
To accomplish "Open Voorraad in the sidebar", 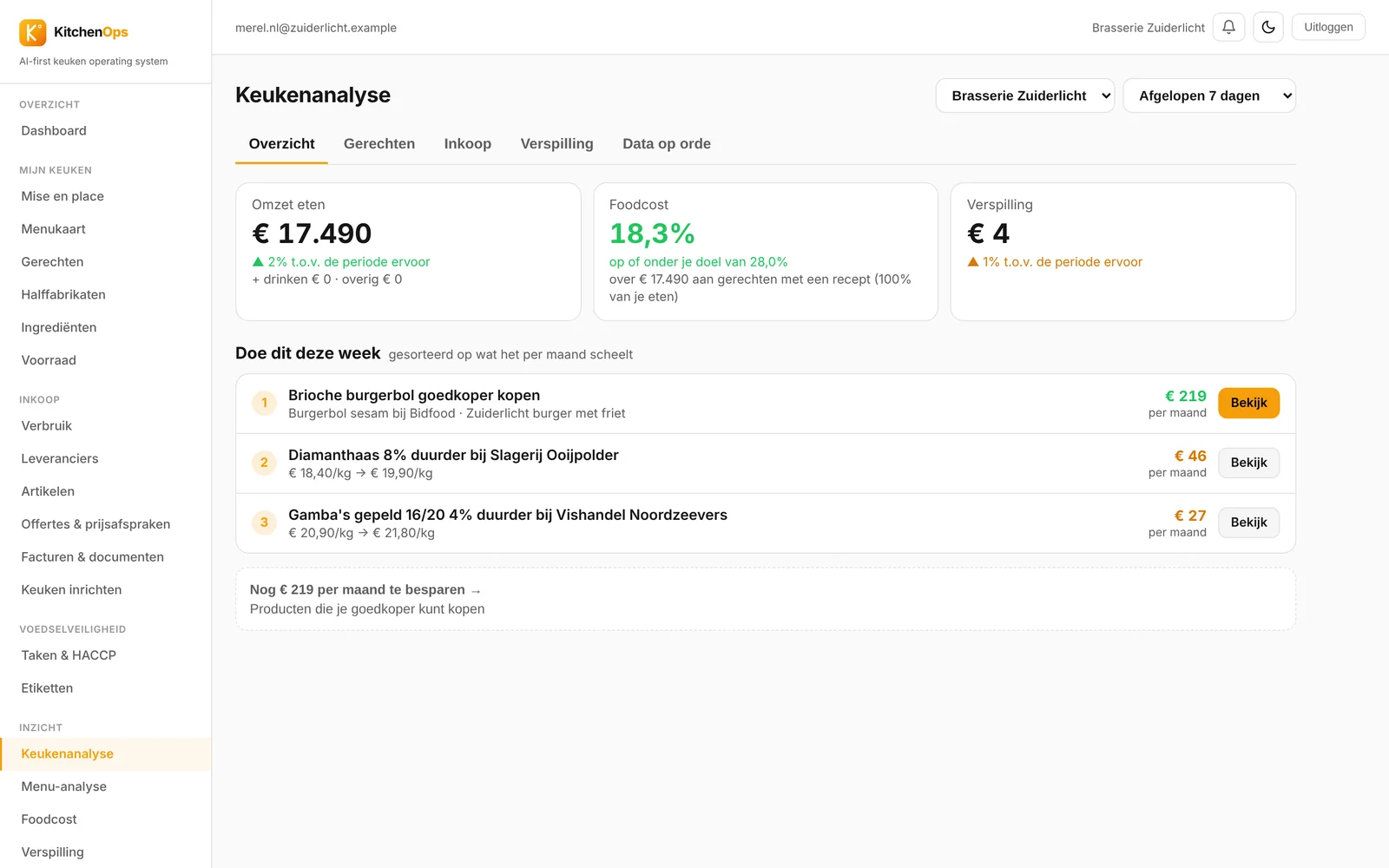I will pyautogui.click(x=105, y=360).
